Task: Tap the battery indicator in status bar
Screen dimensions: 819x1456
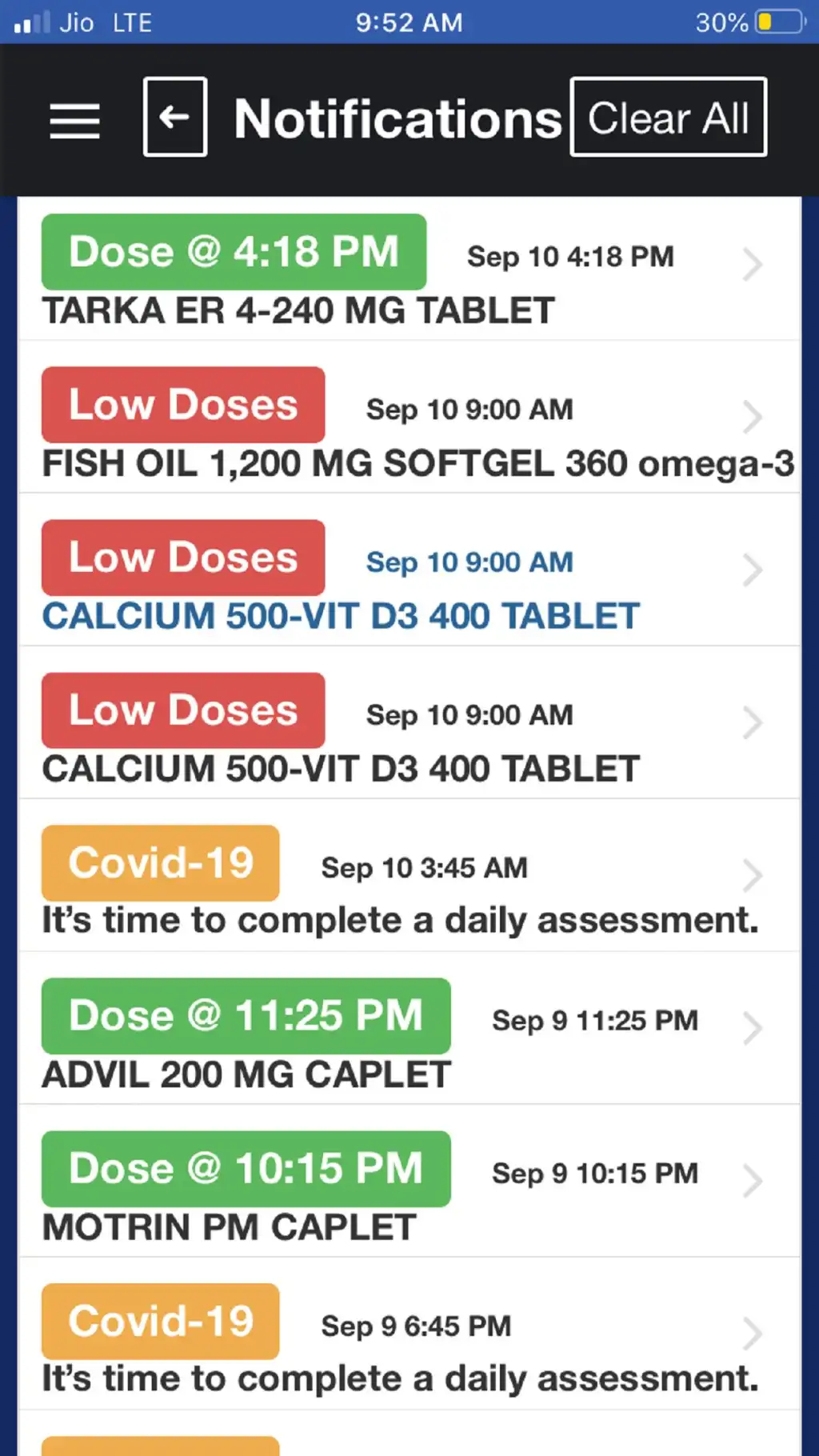Action: [x=779, y=22]
